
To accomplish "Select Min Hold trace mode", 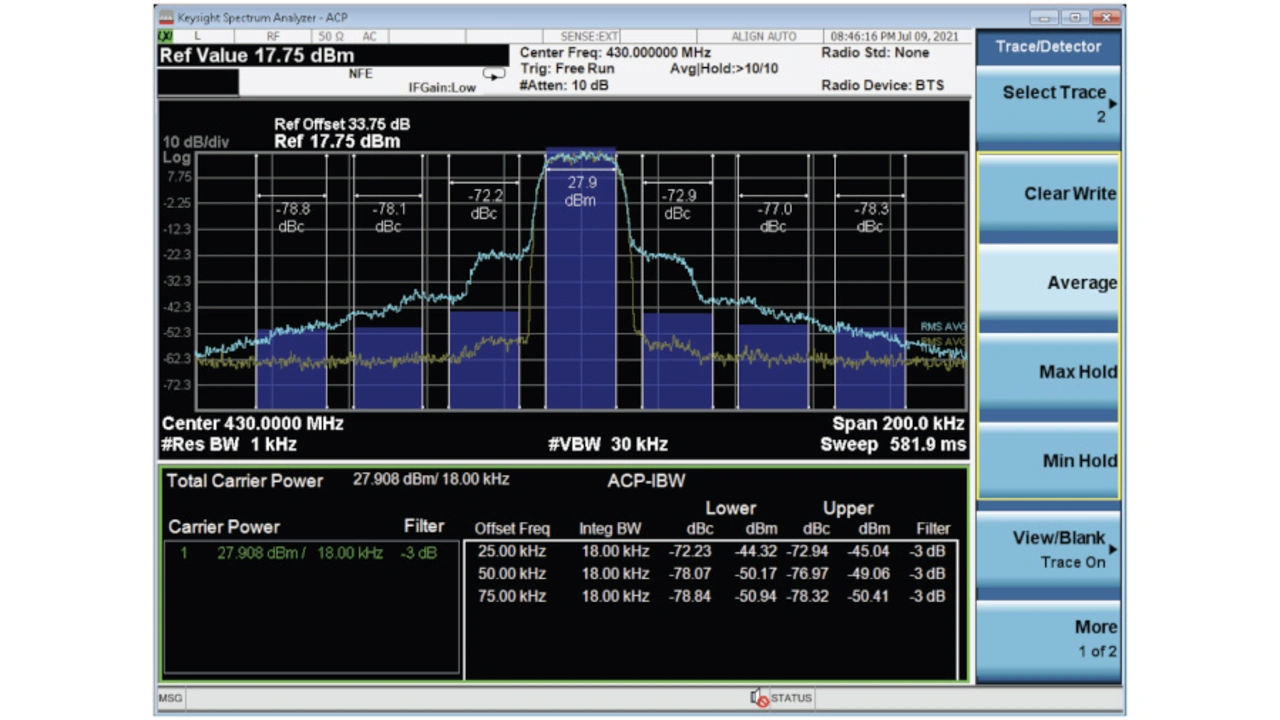I will pos(1048,462).
